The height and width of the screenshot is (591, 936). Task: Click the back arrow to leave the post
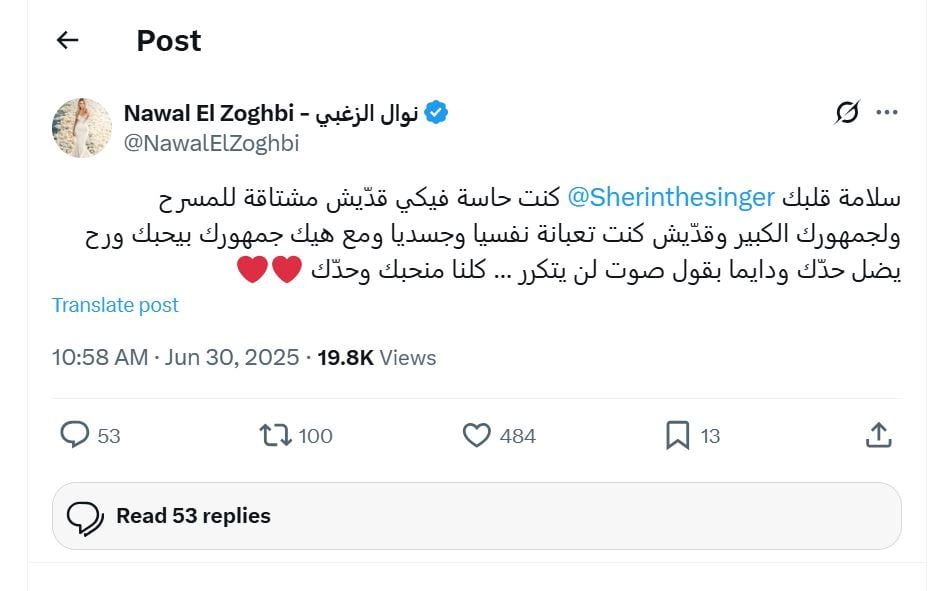point(66,40)
